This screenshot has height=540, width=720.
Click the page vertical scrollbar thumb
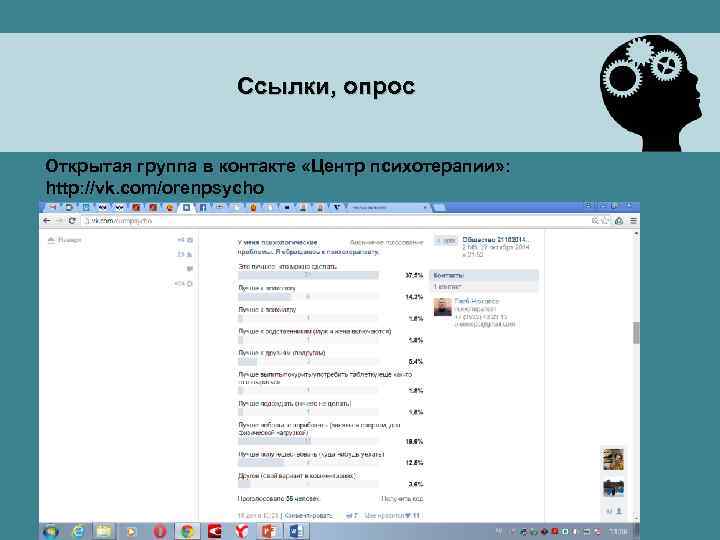pyautogui.click(x=636, y=333)
